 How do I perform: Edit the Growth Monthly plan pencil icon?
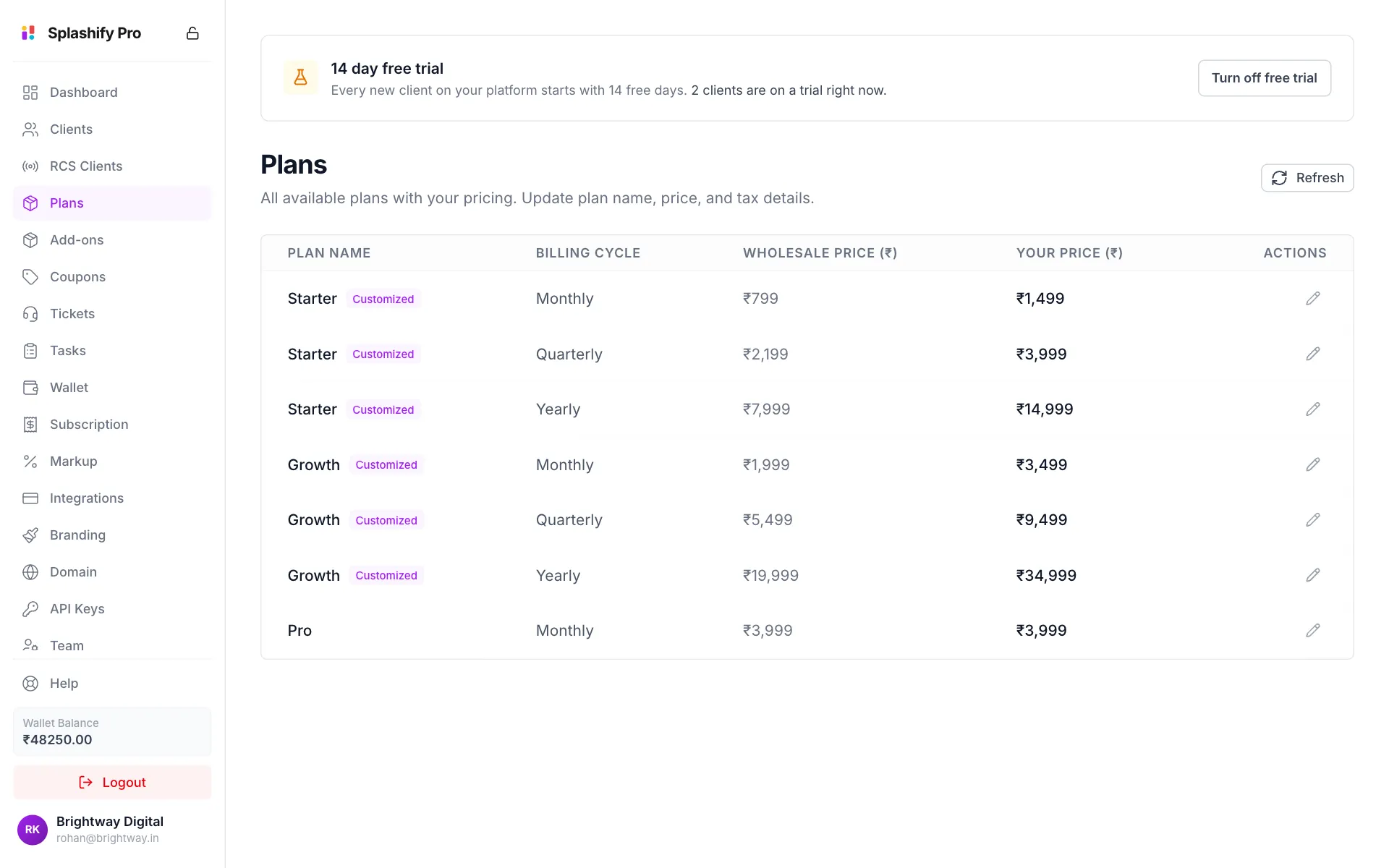click(x=1313, y=464)
